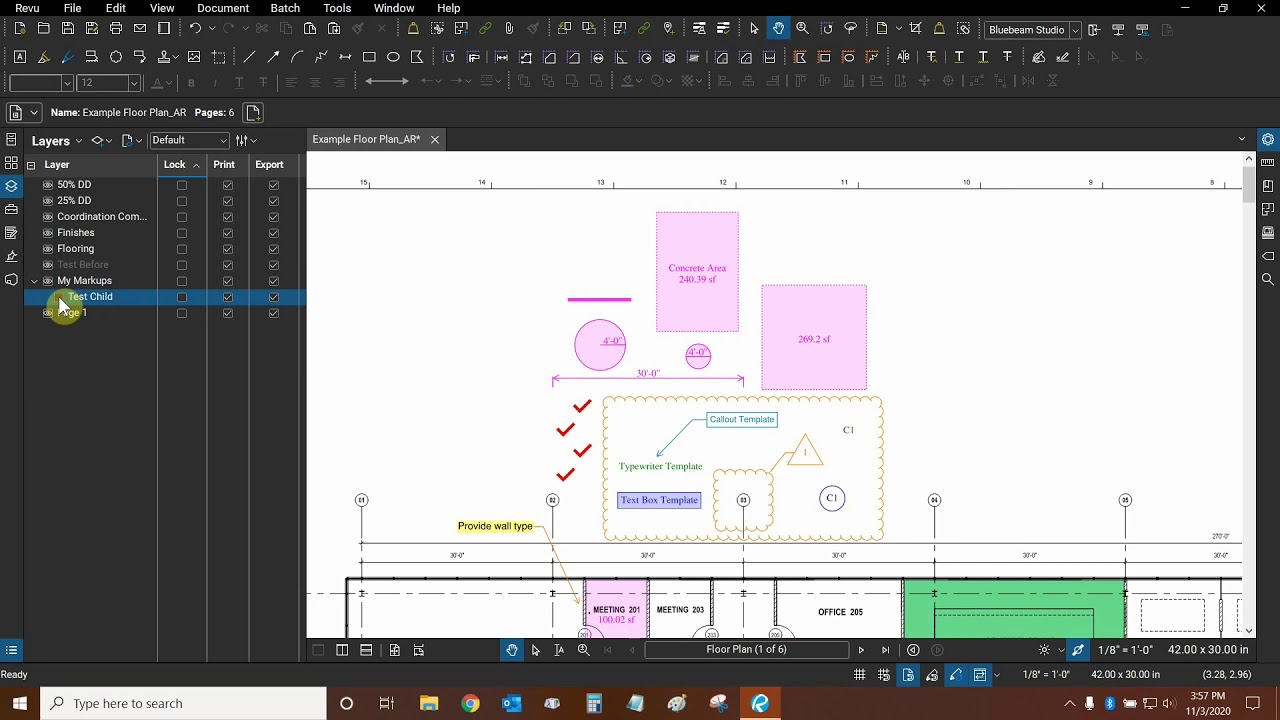Open Chrome from the taskbar
The height and width of the screenshot is (720, 1280).
pos(470,704)
